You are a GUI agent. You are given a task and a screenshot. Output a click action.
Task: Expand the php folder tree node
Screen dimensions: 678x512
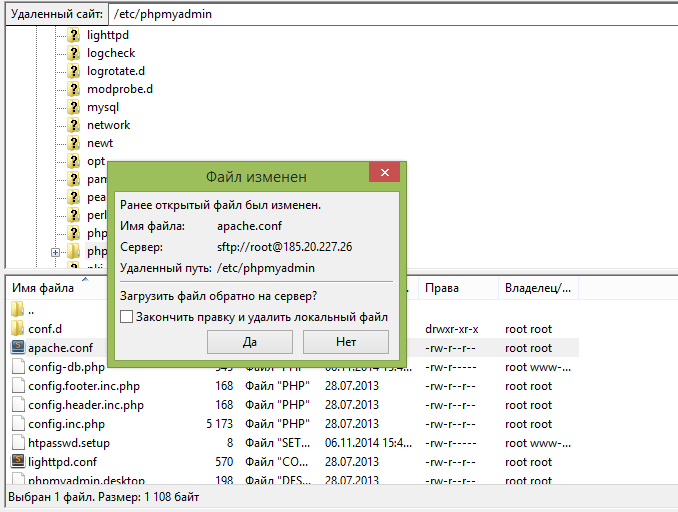point(55,252)
